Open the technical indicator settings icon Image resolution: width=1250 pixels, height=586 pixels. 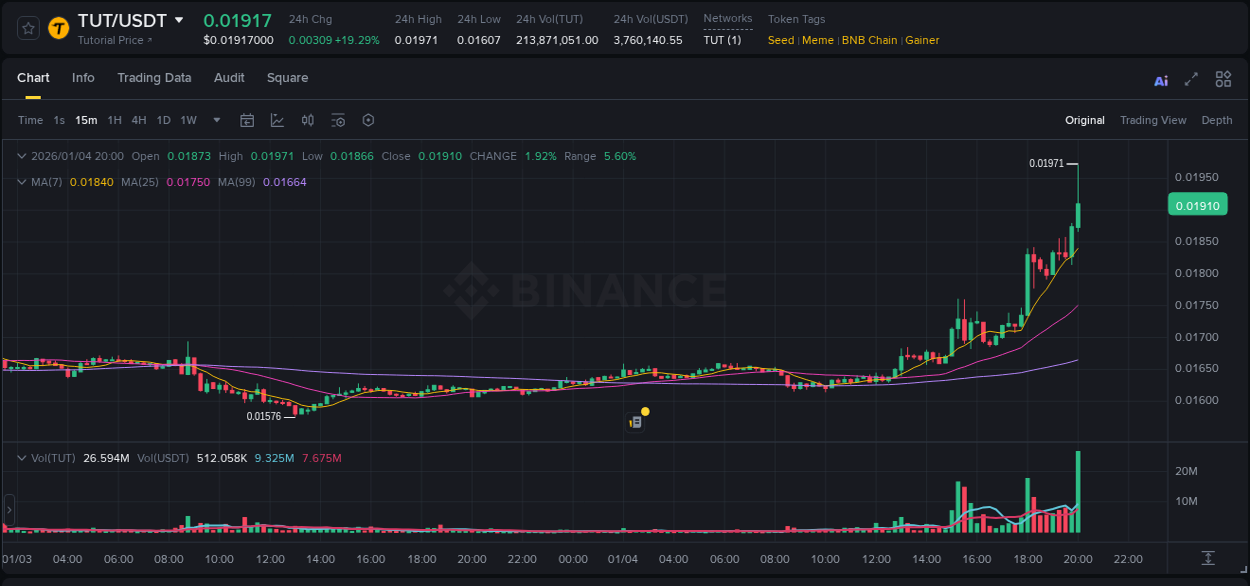point(338,120)
